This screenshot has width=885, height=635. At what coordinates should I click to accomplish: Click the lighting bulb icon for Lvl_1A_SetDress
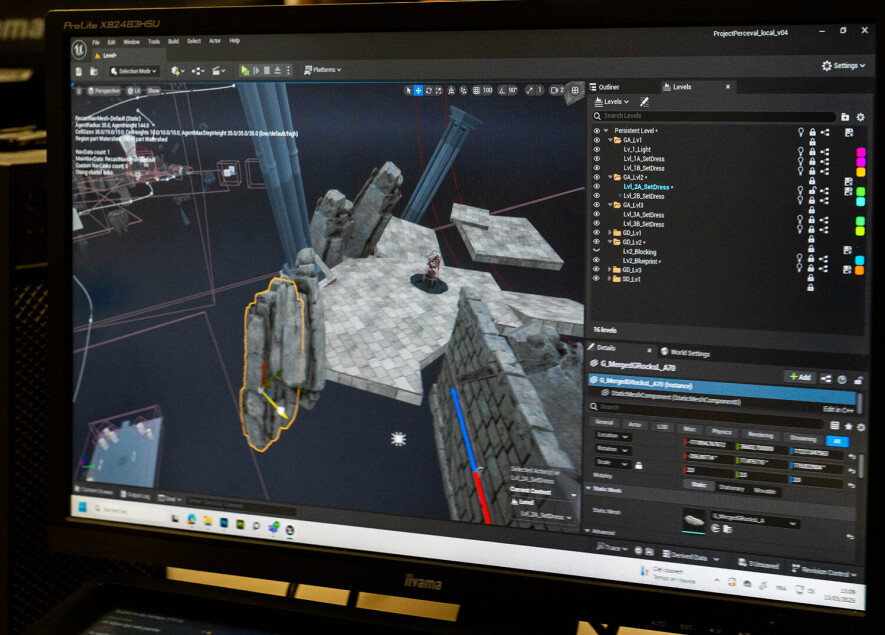coord(800,160)
